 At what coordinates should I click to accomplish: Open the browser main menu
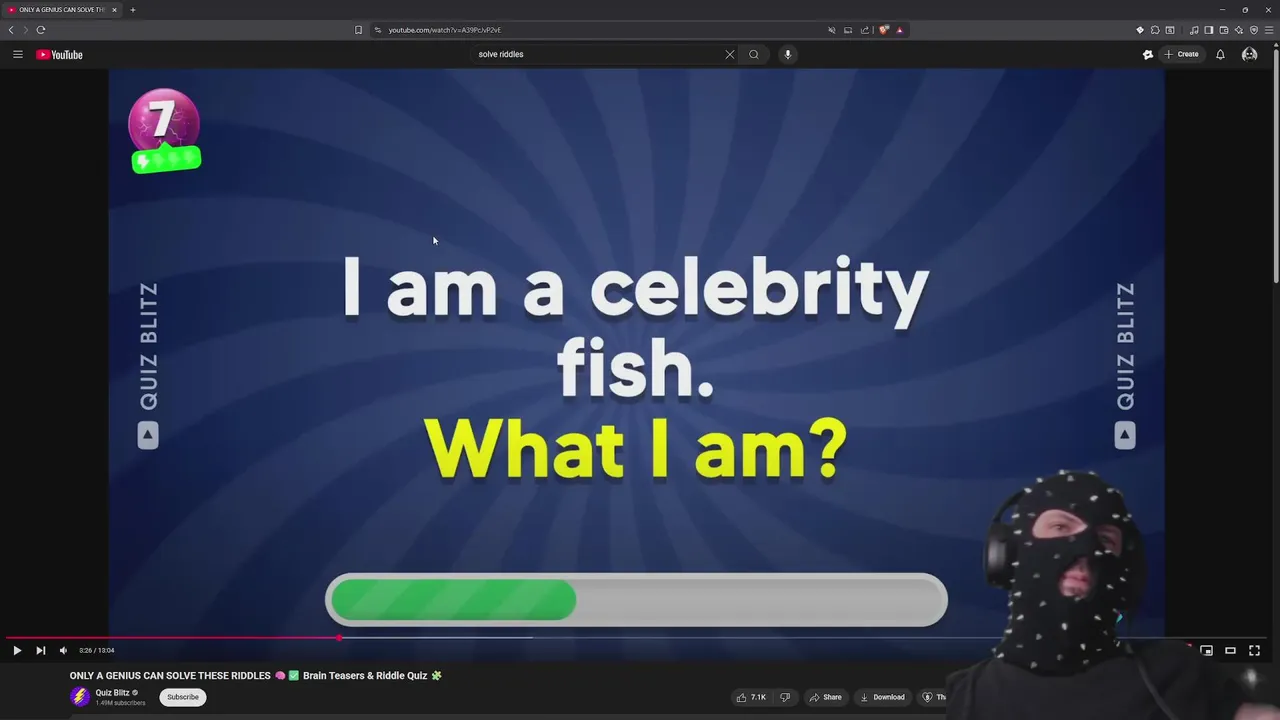click(x=1269, y=30)
